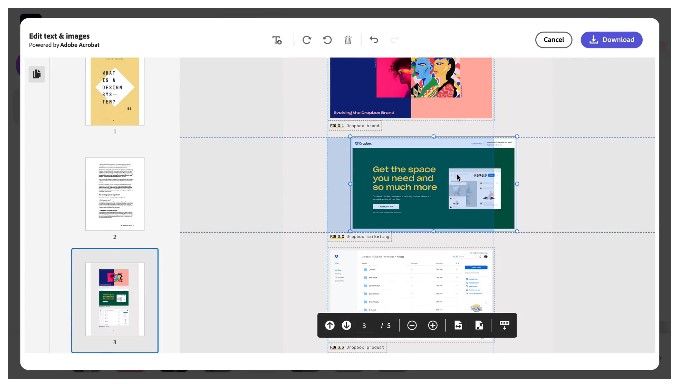The width and height of the screenshot is (681, 386).
Task: Zoom out of the document
Action: [x=412, y=325]
